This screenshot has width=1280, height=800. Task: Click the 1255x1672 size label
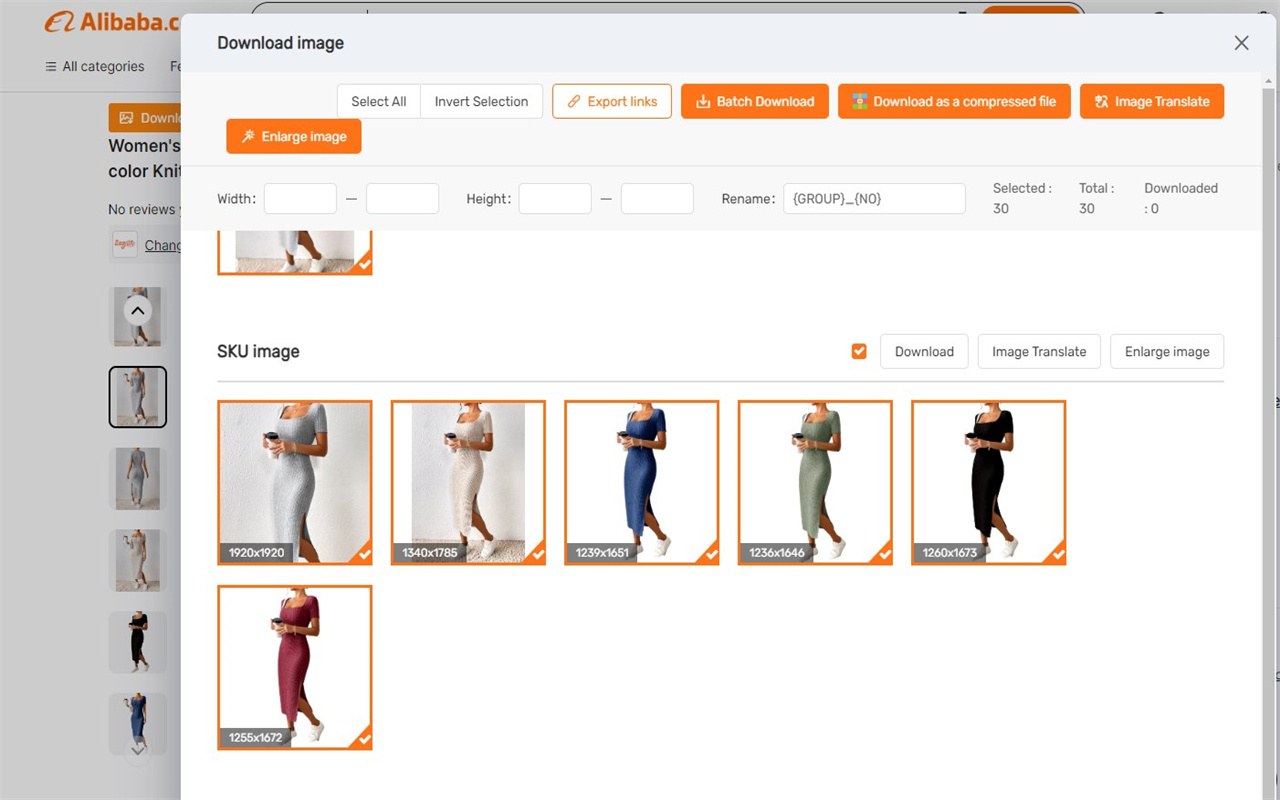tap(256, 737)
